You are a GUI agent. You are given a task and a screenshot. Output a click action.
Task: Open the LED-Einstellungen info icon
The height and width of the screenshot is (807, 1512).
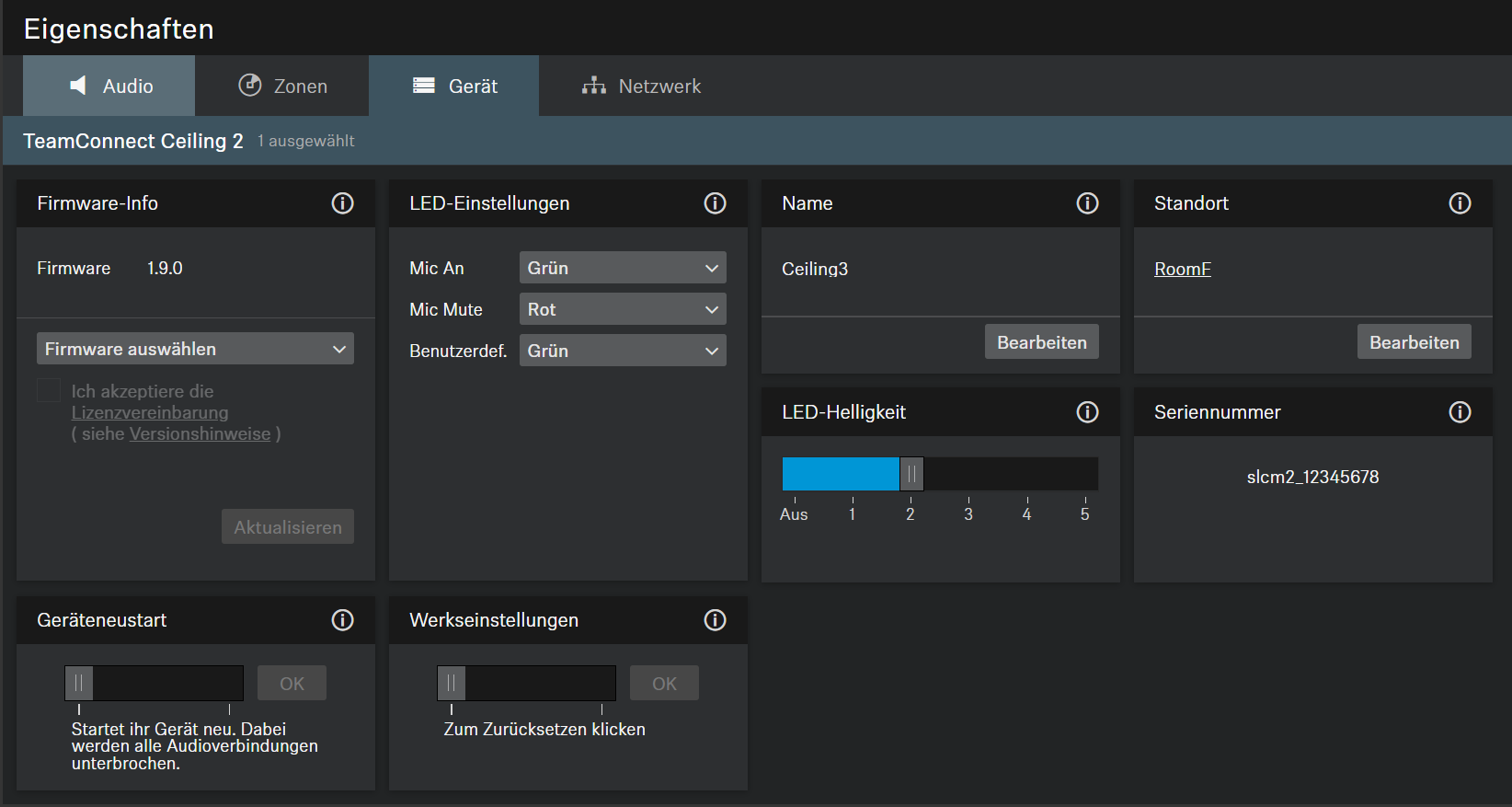coord(715,203)
